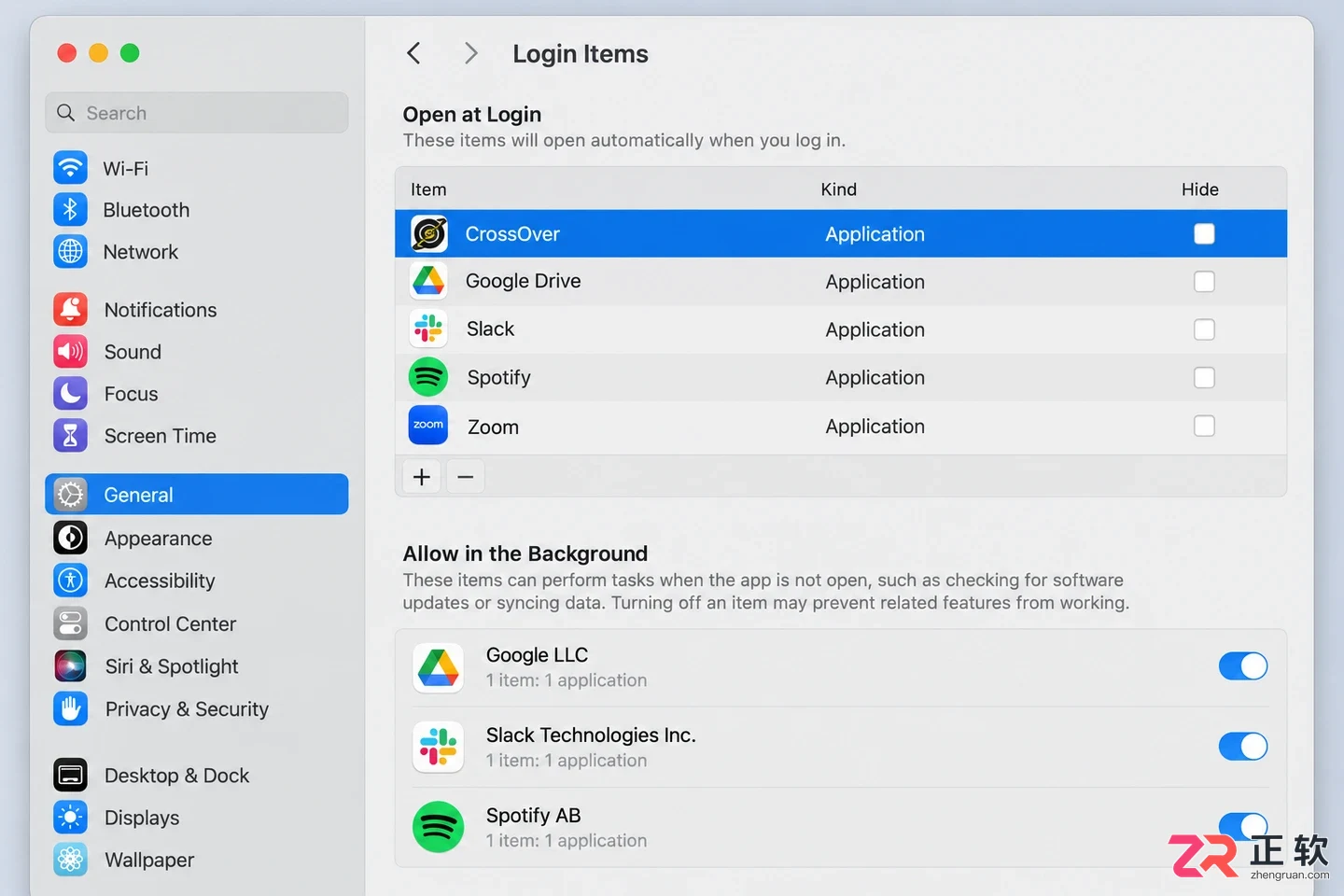Open Focus moon icon
The width and height of the screenshot is (1344, 896).
coord(70,394)
